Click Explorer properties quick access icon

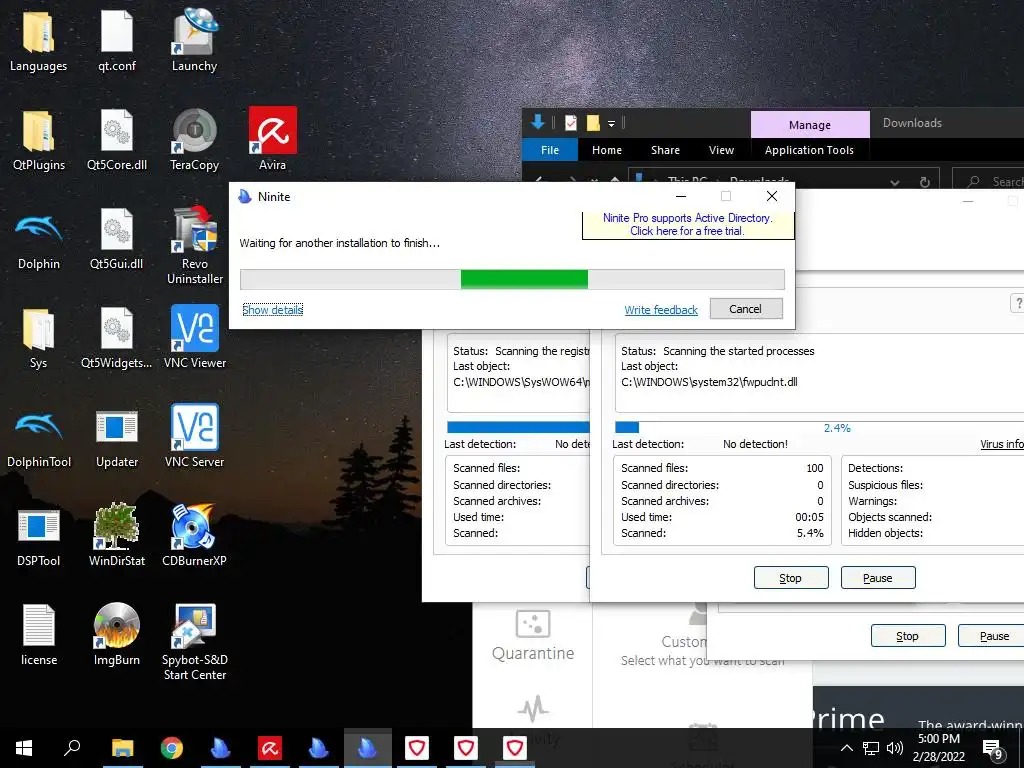[571, 123]
